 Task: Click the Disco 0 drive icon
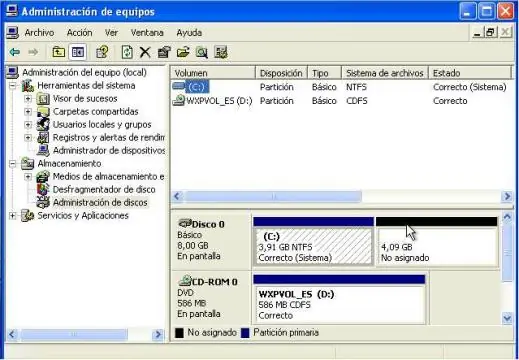pyautogui.click(x=185, y=223)
